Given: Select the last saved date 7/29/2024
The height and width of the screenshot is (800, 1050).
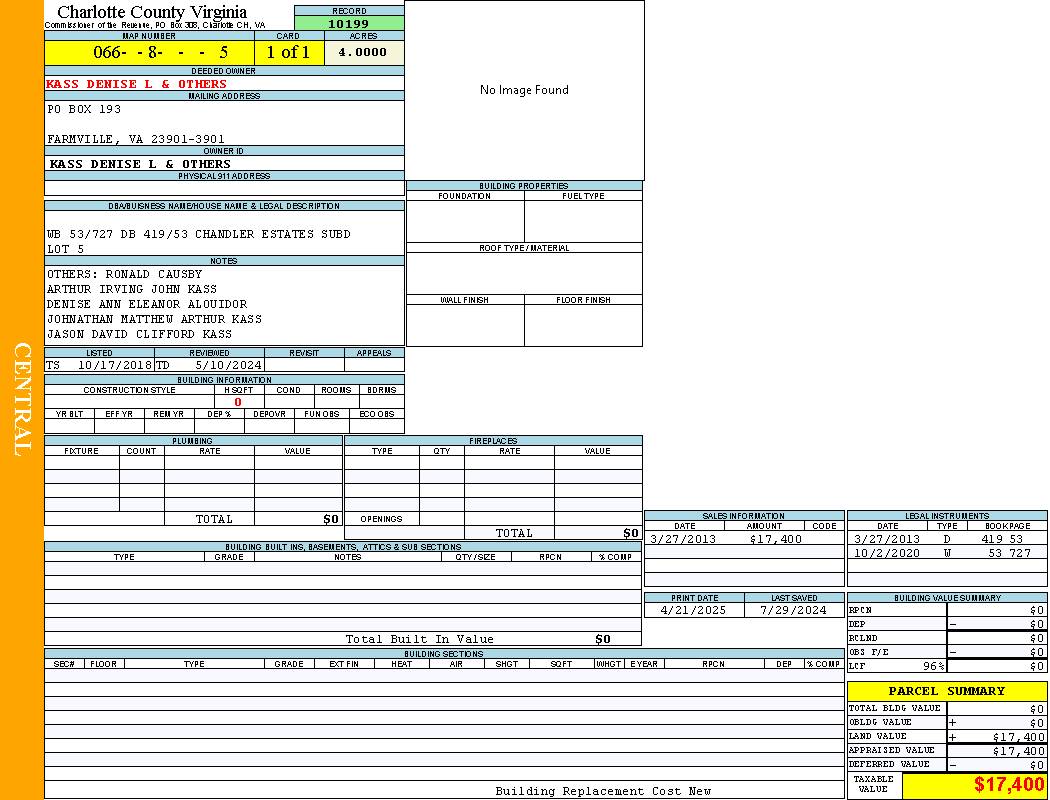Looking at the screenshot, I should tap(793, 610).
